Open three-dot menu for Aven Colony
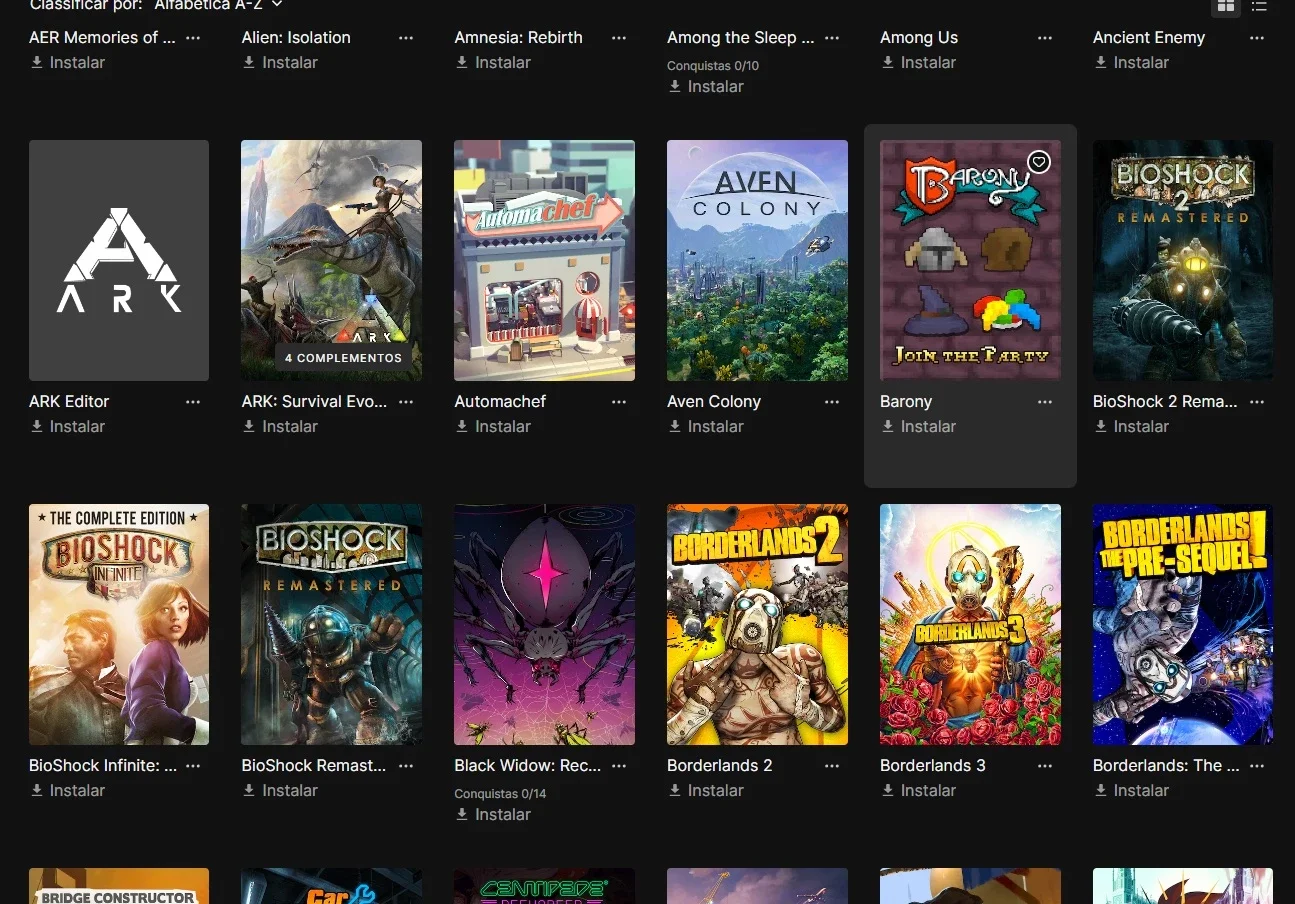Screen dimensions: 1295x904 coord(832,402)
